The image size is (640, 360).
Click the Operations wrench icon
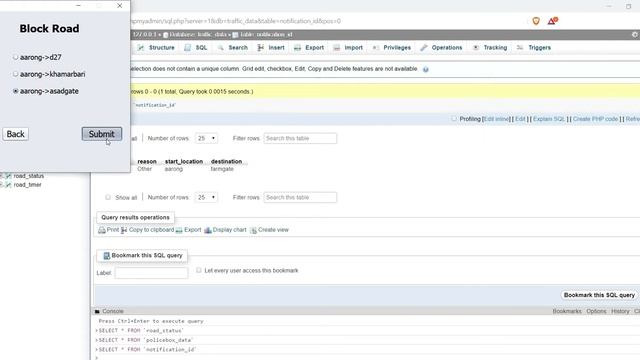coord(424,48)
